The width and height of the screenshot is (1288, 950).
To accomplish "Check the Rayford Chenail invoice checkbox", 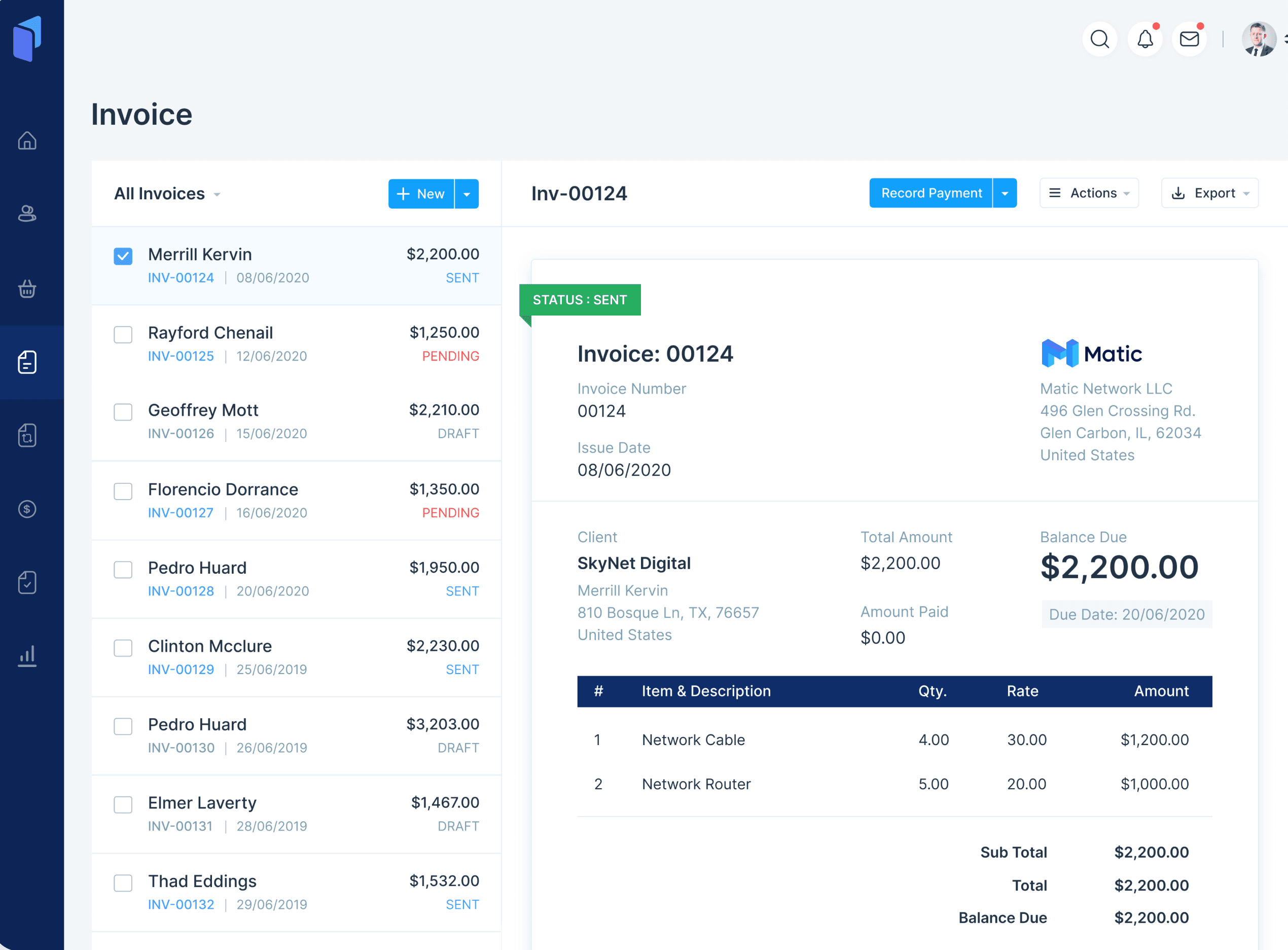I will (x=123, y=334).
